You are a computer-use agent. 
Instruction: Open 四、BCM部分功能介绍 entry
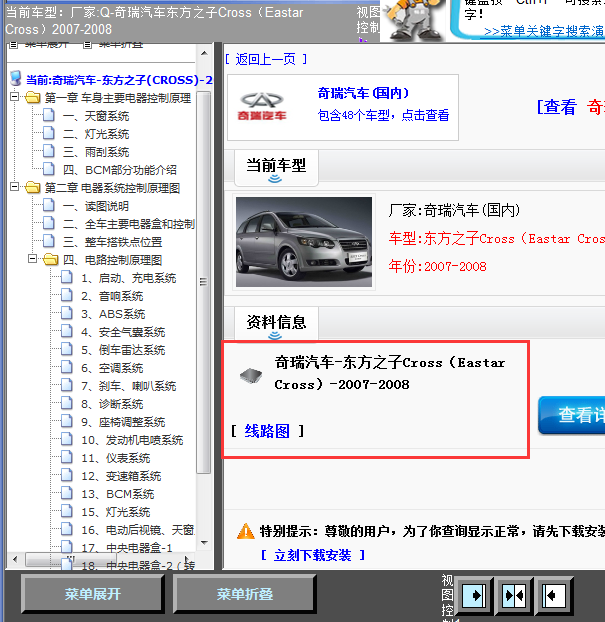pos(120,170)
